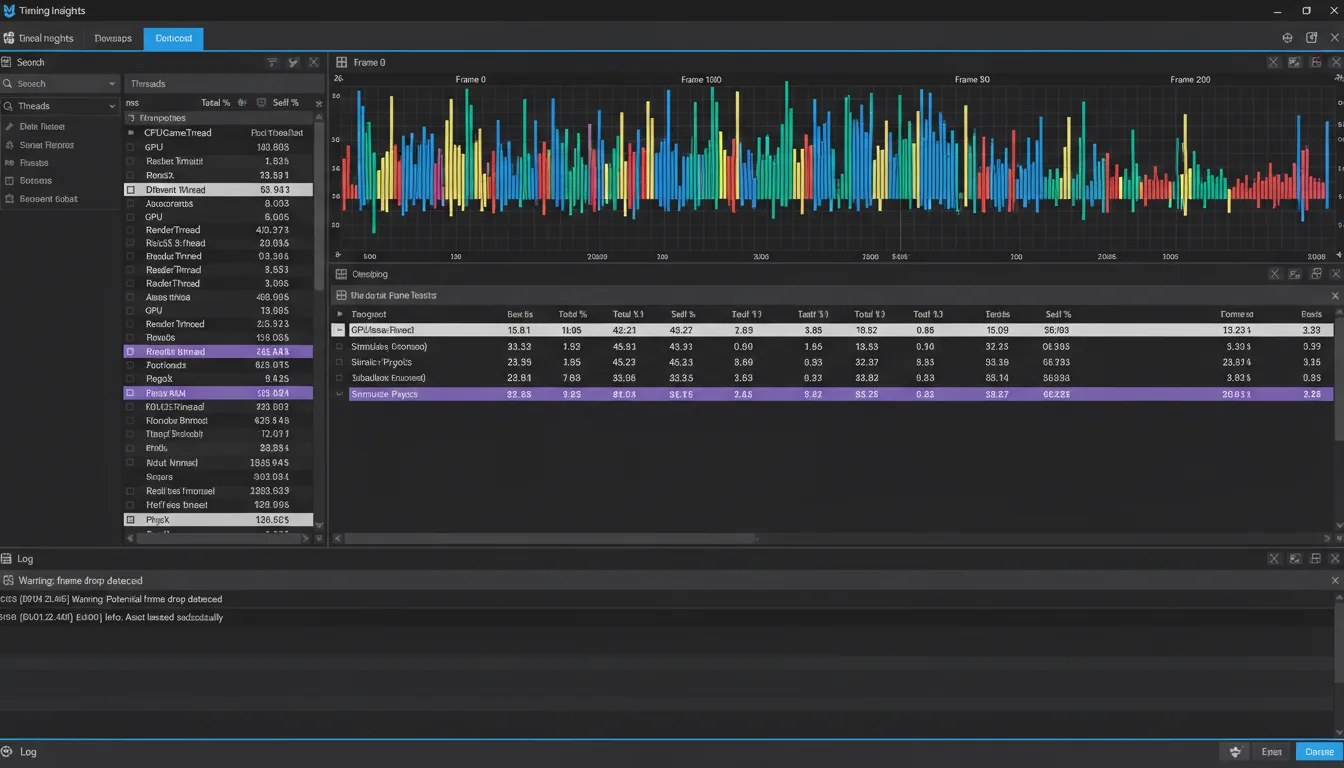Enable the PhysX thread checkbox
Viewport: 1344px width, 768px height.
coord(128,520)
